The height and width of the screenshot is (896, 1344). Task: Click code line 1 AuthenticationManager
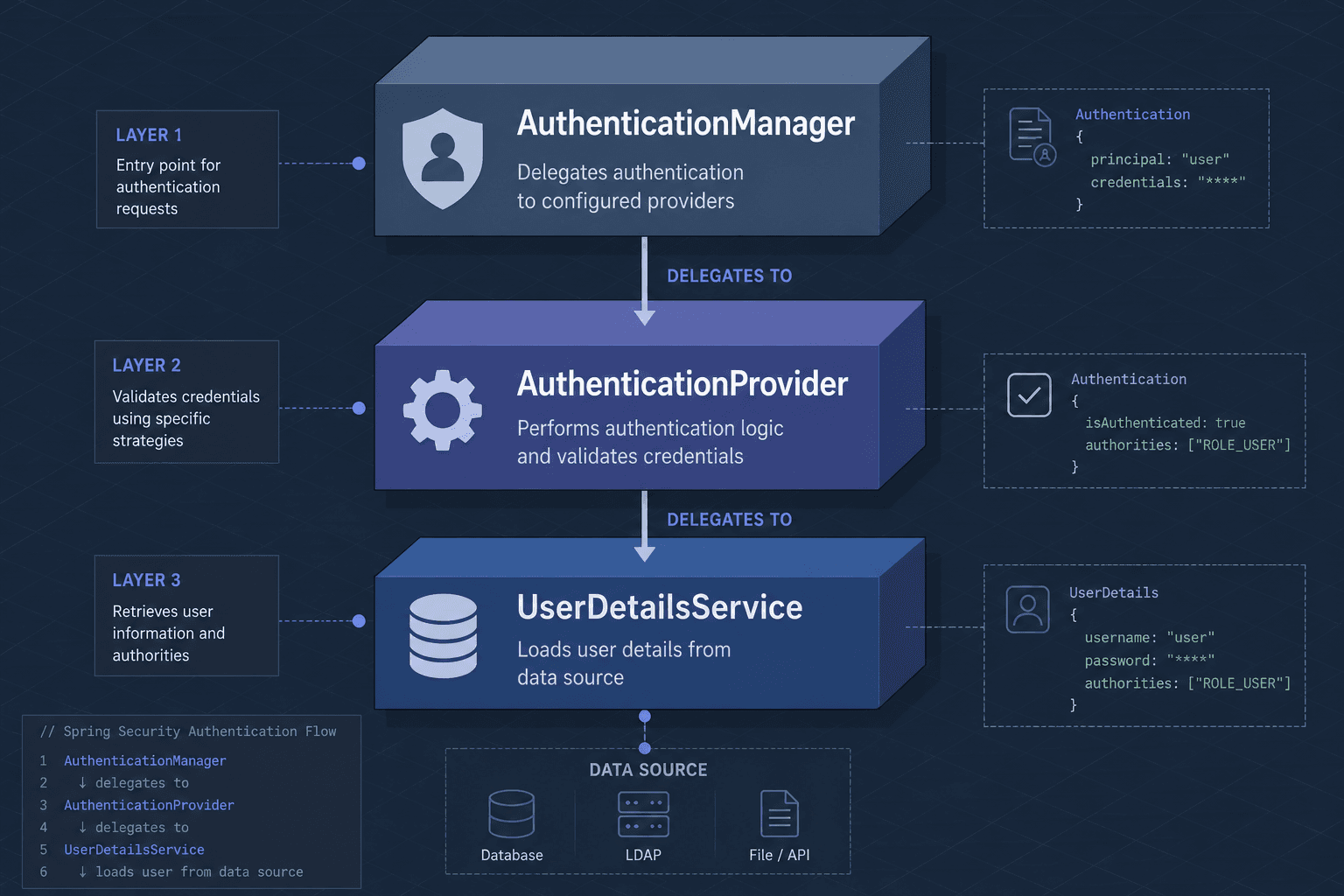tap(144, 761)
